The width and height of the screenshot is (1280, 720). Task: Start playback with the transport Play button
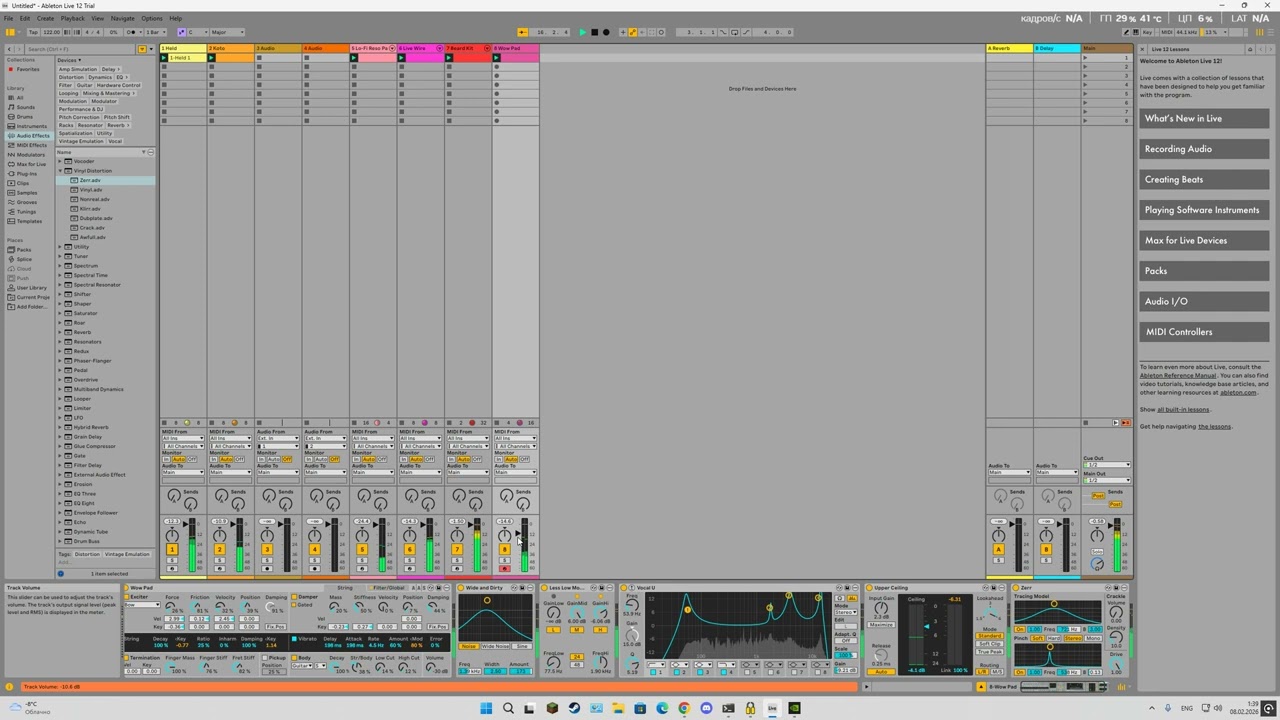click(x=582, y=32)
